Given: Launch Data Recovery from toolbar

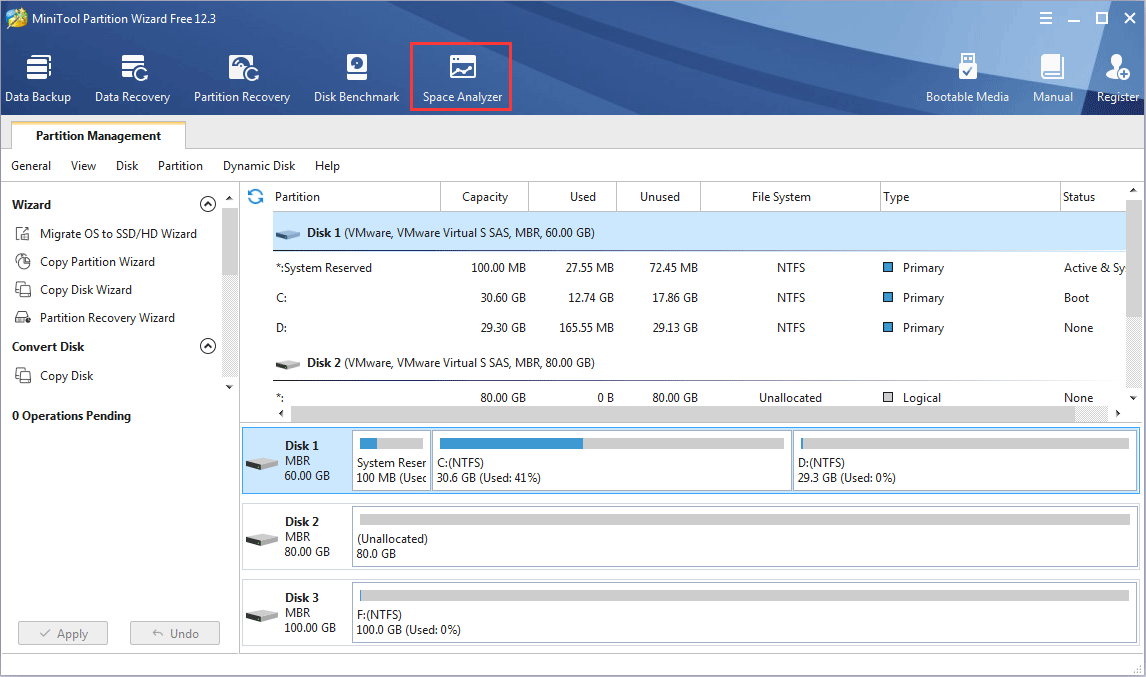Looking at the screenshot, I should [132, 78].
